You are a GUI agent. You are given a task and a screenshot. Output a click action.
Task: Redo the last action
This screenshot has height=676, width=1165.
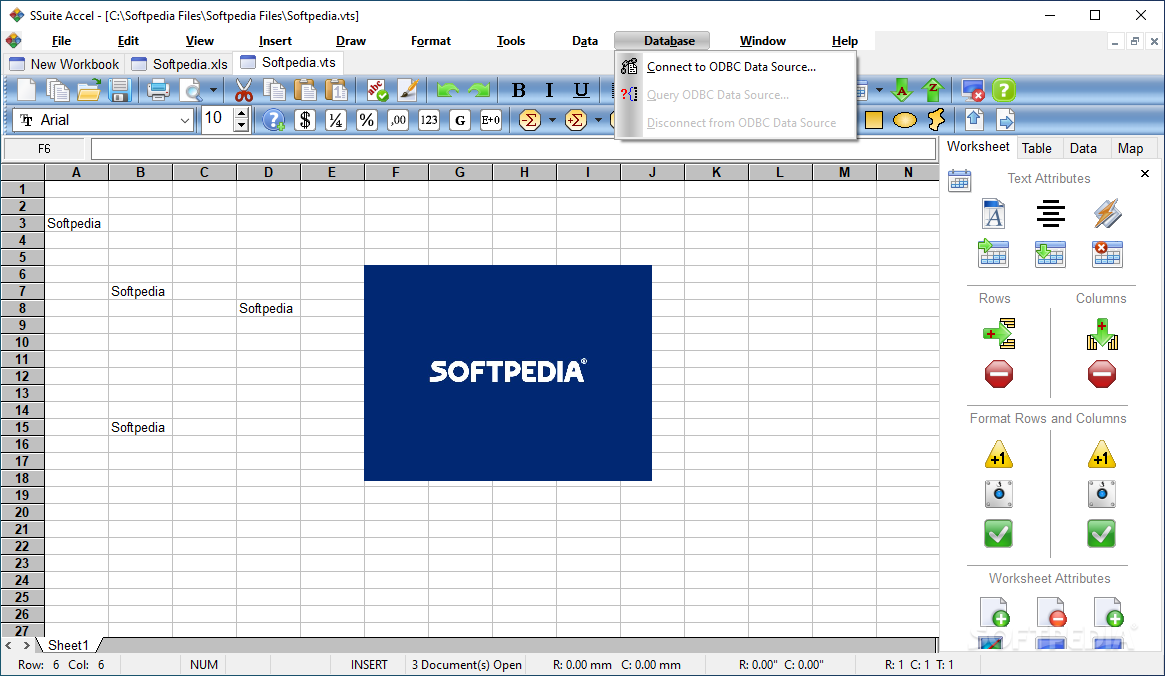pyautogui.click(x=478, y=91)
